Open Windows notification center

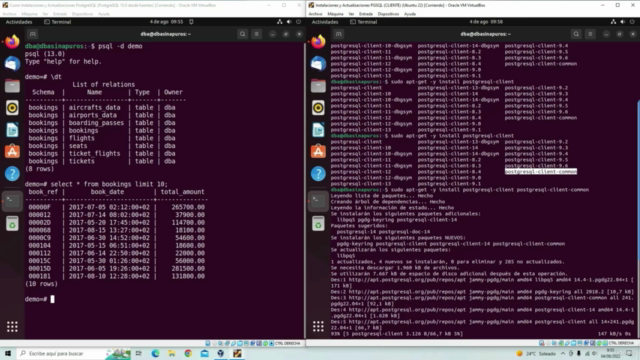point(629,353)
